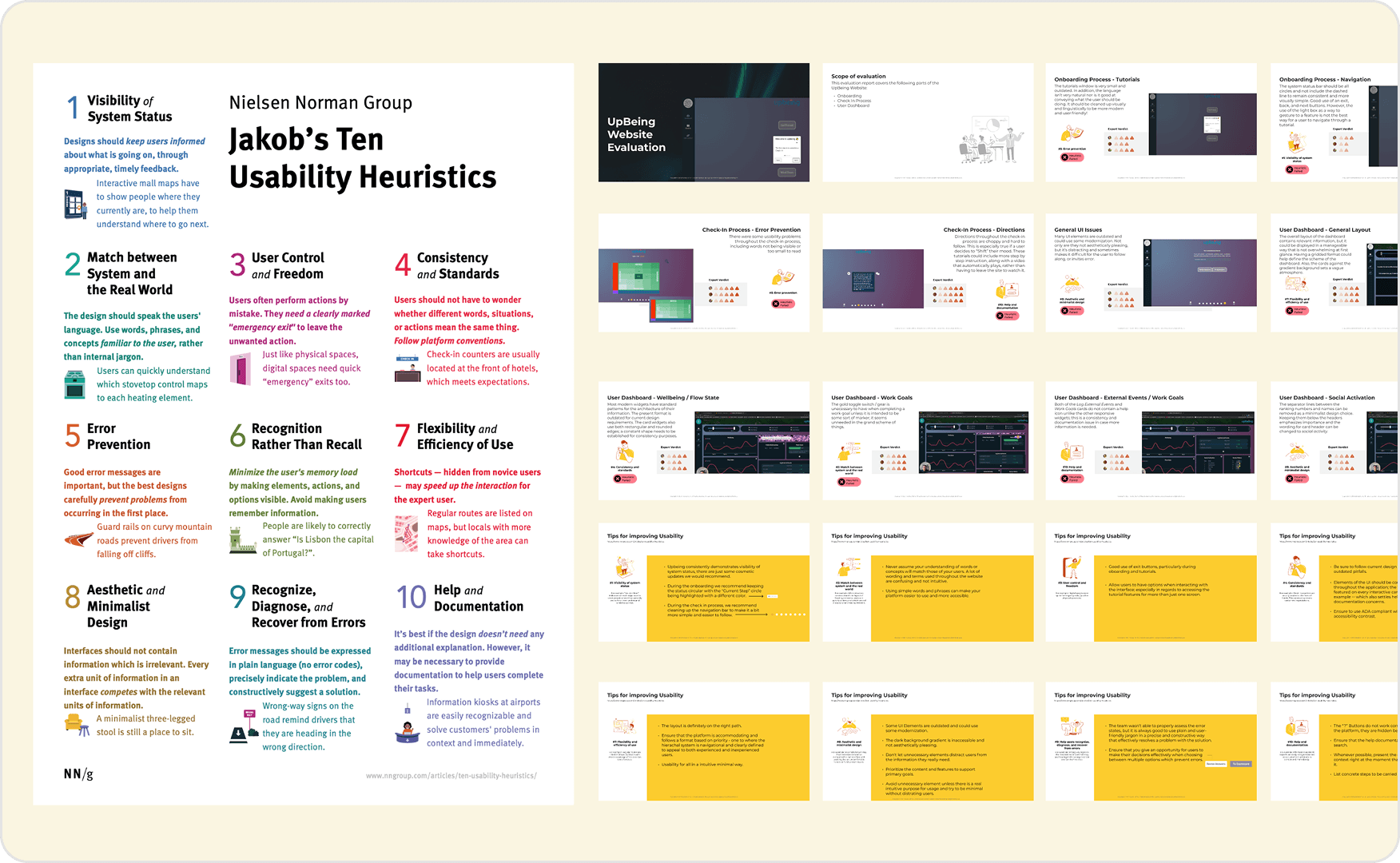Click the #1 Visibility of system status illustration on the Tips slide
Screen dimensions: 1400x863
point(624,568)
